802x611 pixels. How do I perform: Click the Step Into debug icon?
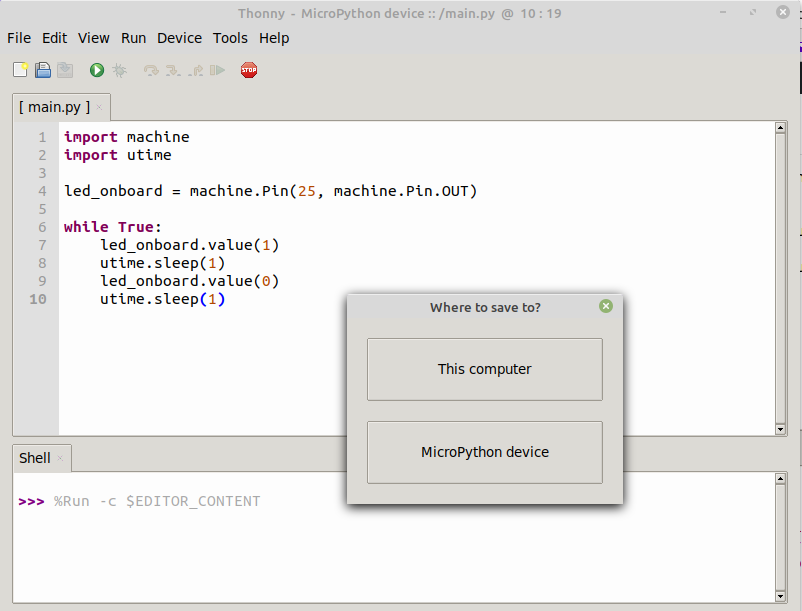[173, 70]
